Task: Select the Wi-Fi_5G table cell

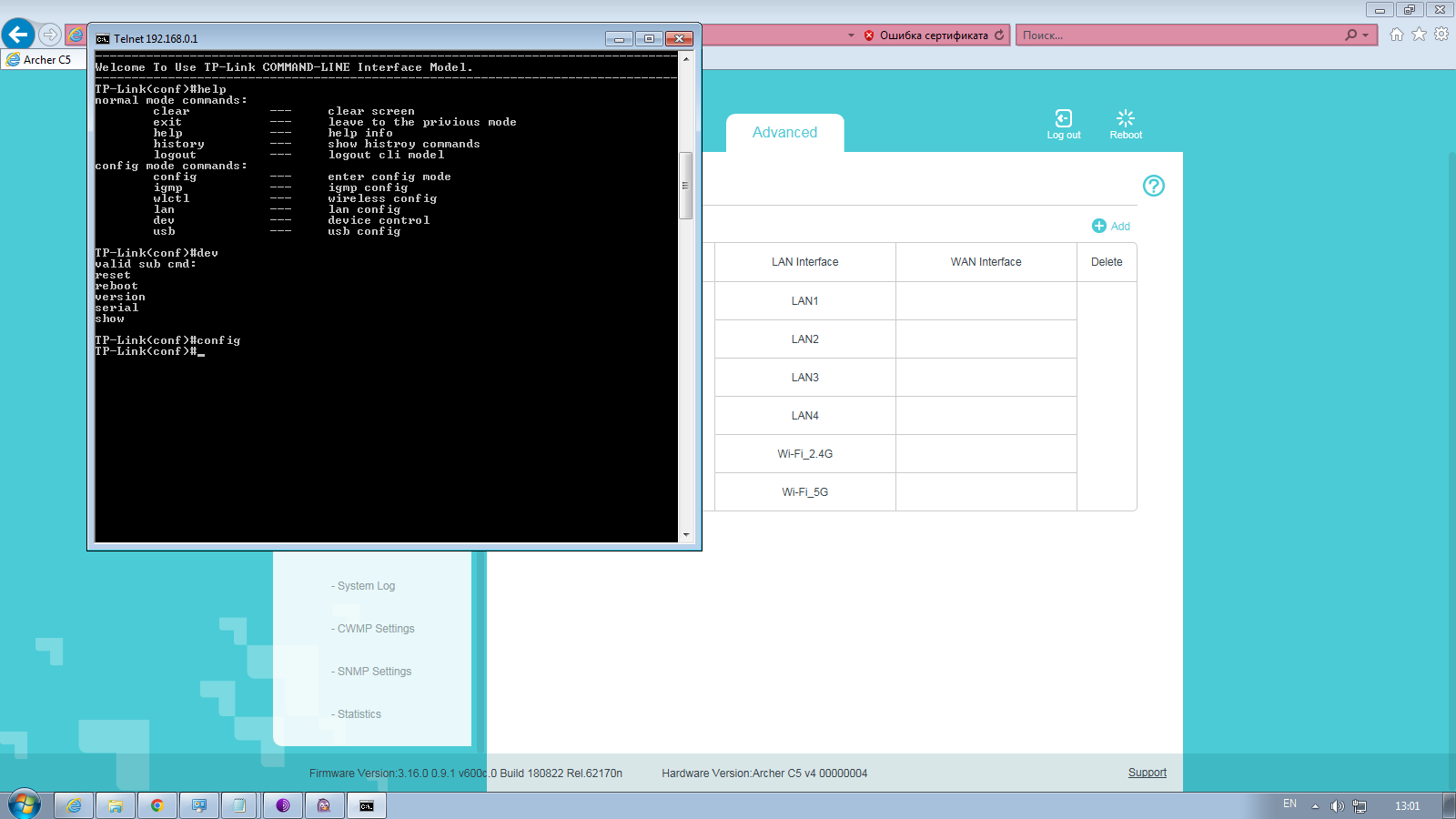Action: coord(805,492)
